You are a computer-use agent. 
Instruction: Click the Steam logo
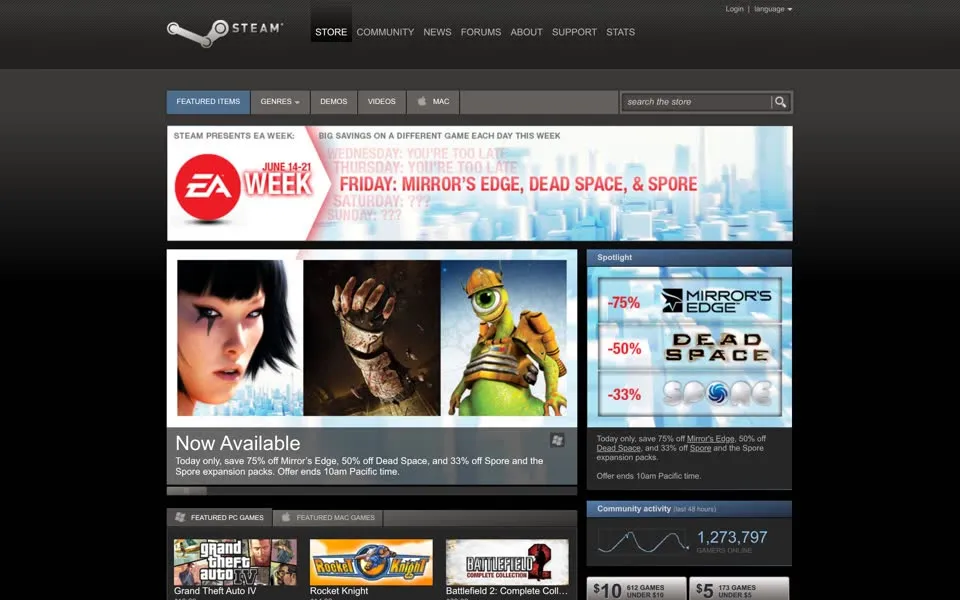point(225,32)
